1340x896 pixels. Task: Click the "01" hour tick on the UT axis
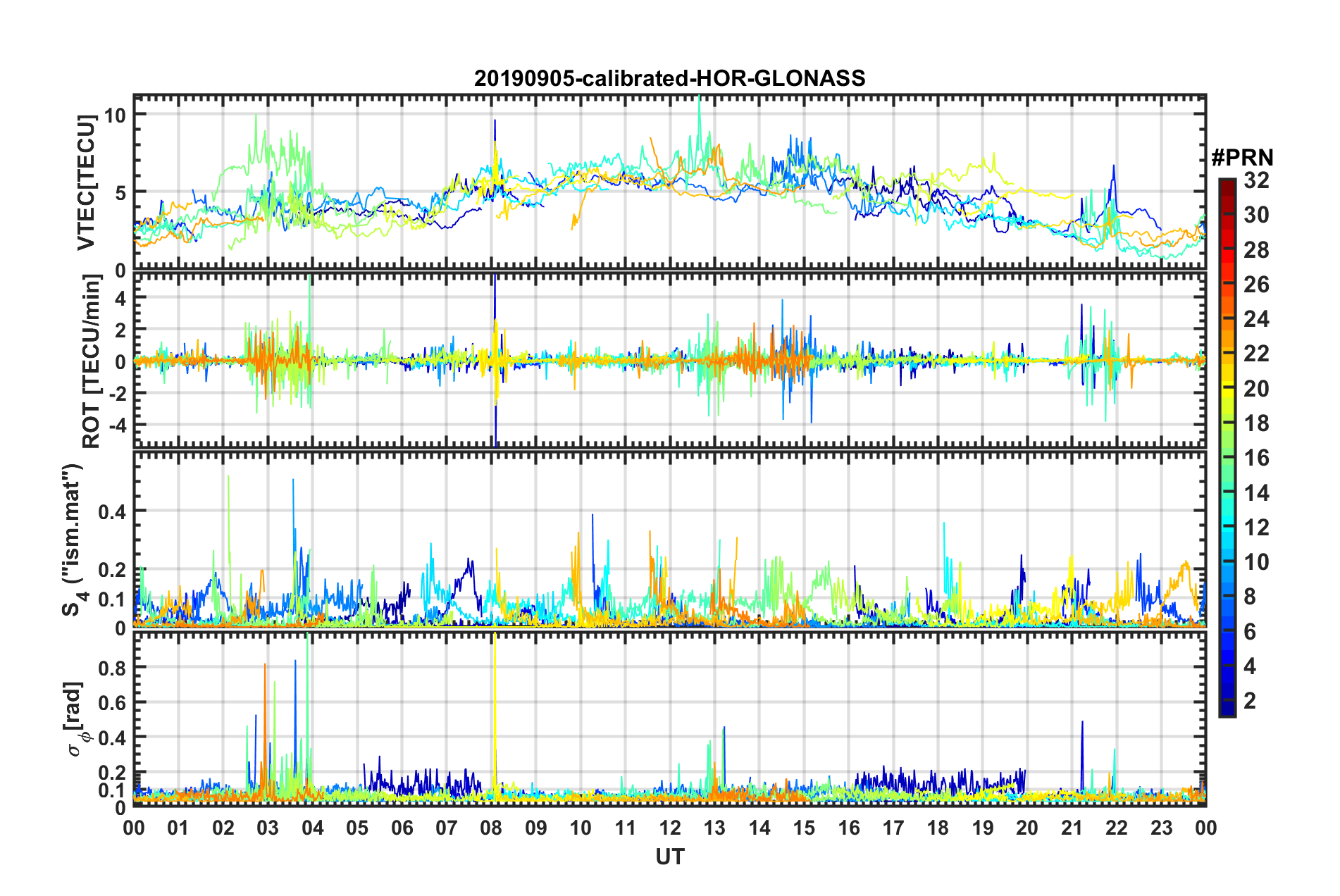(x=178, y=828)
